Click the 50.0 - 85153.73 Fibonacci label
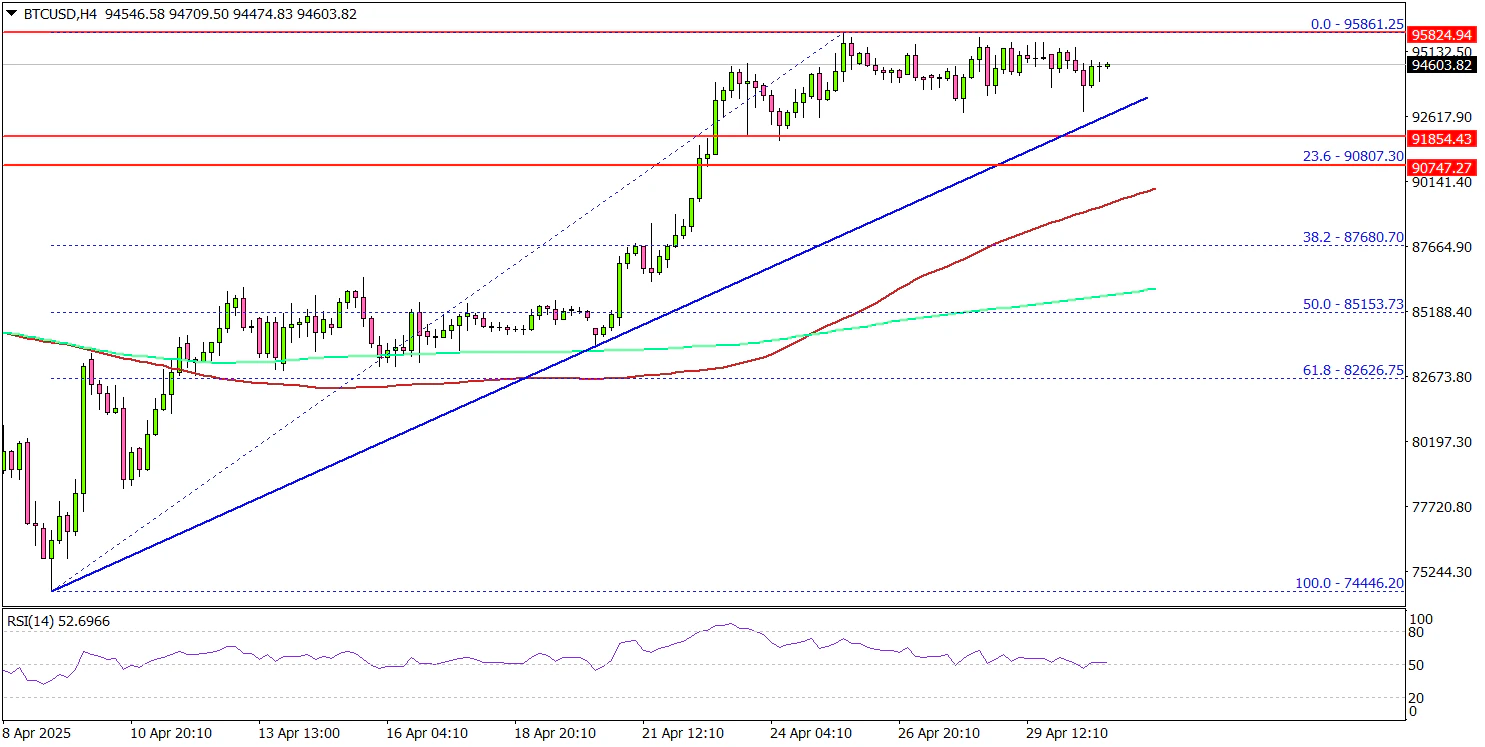The height and width of the screenshot is (747, 1485). click(1352, 304)
